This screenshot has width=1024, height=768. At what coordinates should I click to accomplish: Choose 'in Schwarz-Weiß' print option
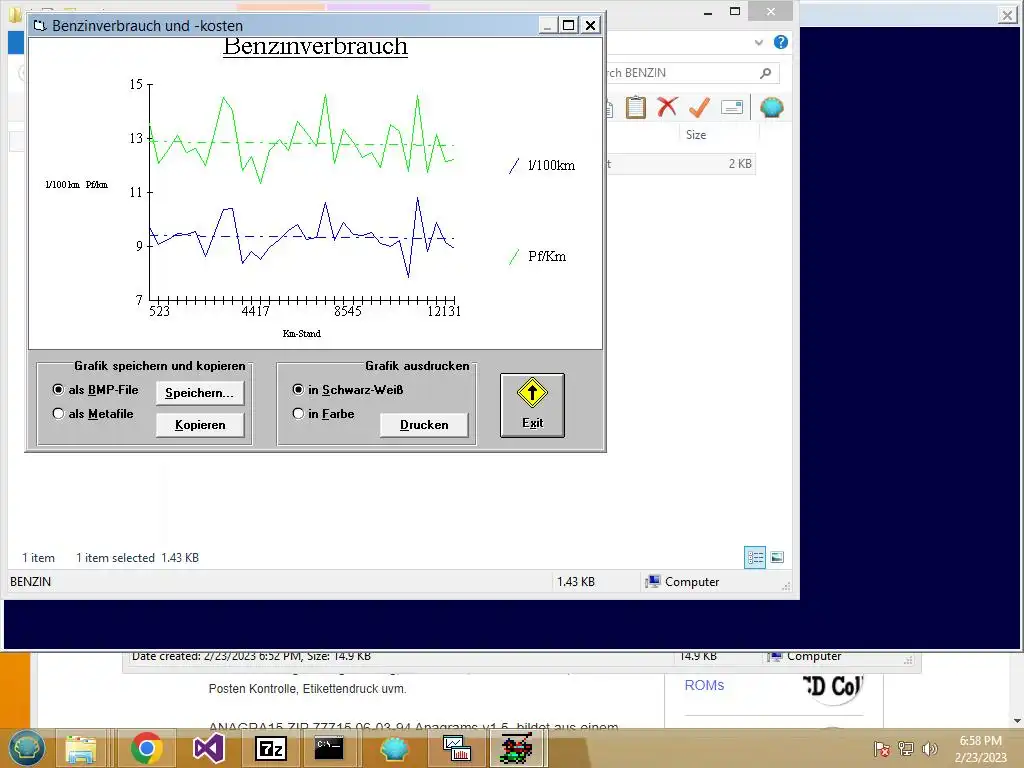[347, 390]
